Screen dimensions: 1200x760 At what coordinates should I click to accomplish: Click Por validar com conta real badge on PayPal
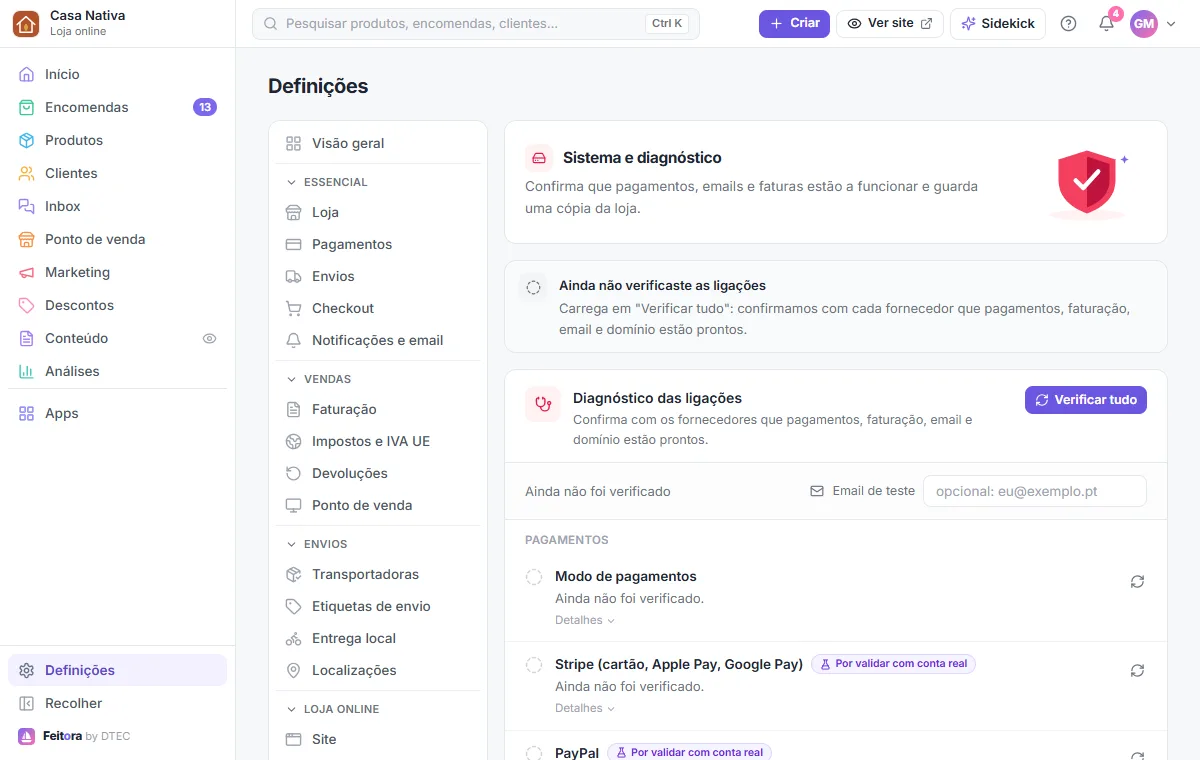click(x=689, y=752)
